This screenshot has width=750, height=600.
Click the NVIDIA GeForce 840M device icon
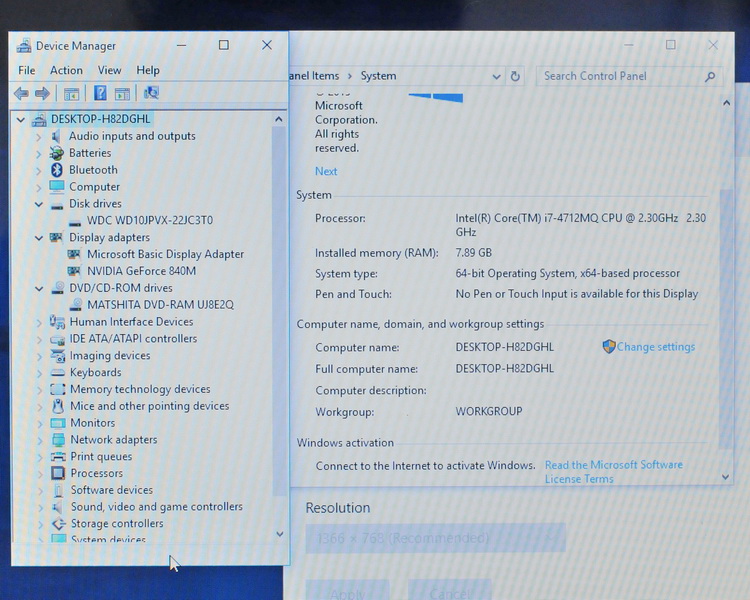click(74, 271)
